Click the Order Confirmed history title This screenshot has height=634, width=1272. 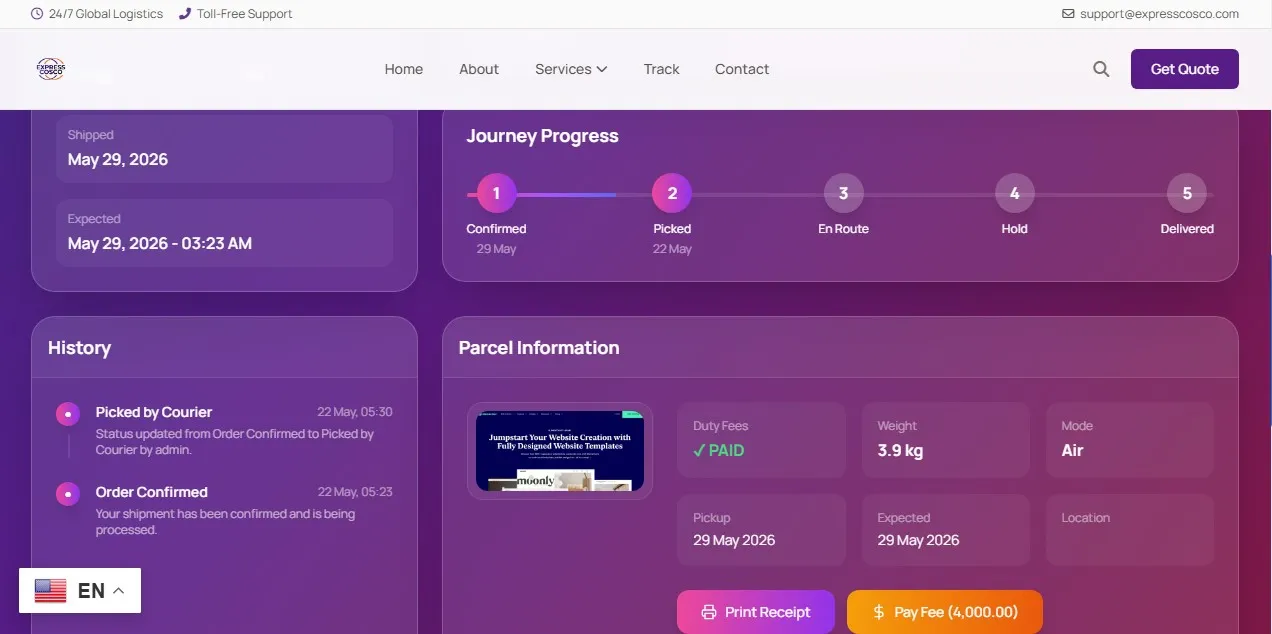(152, 492)
